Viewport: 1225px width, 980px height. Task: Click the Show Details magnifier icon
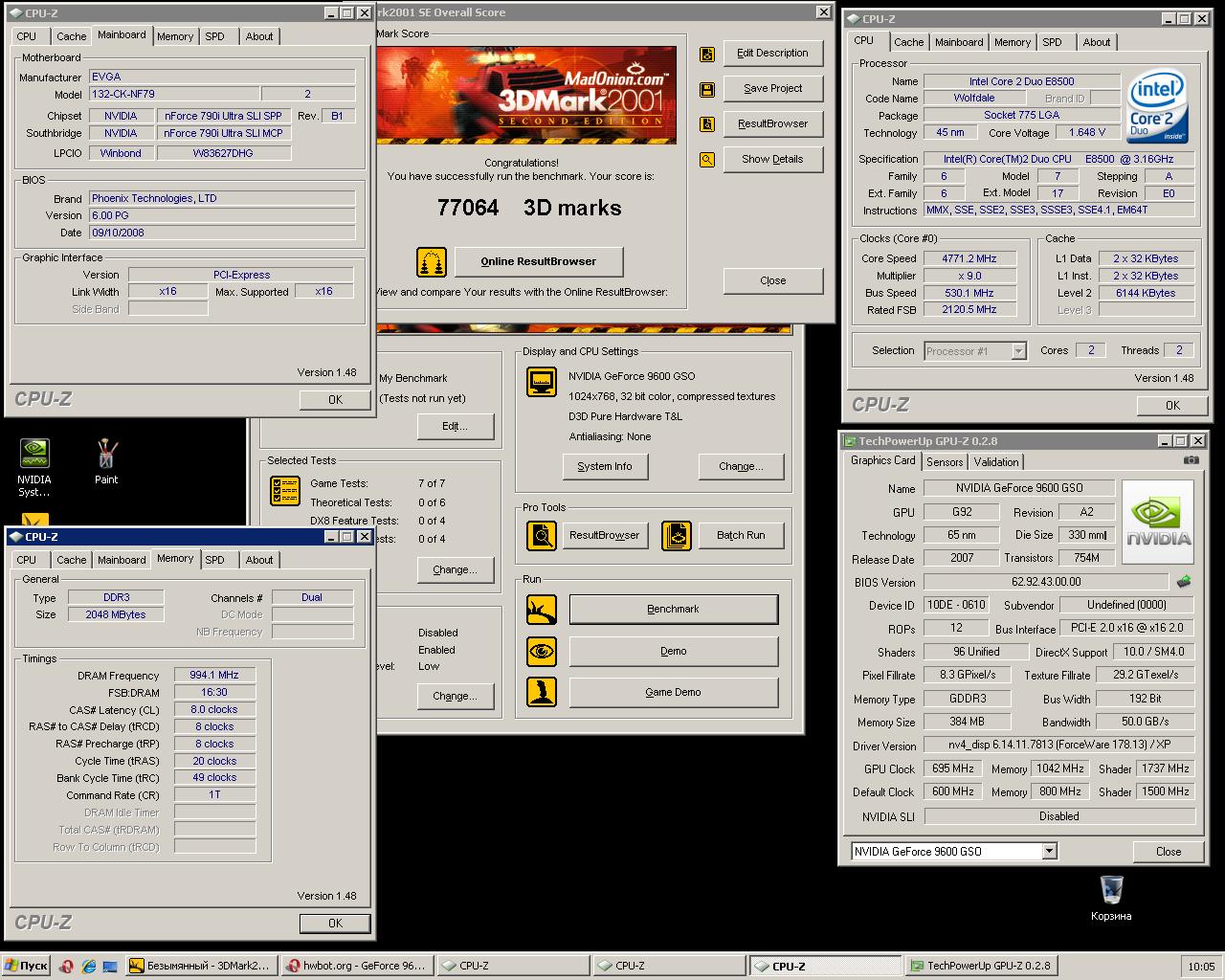click(x=706, y=160)
